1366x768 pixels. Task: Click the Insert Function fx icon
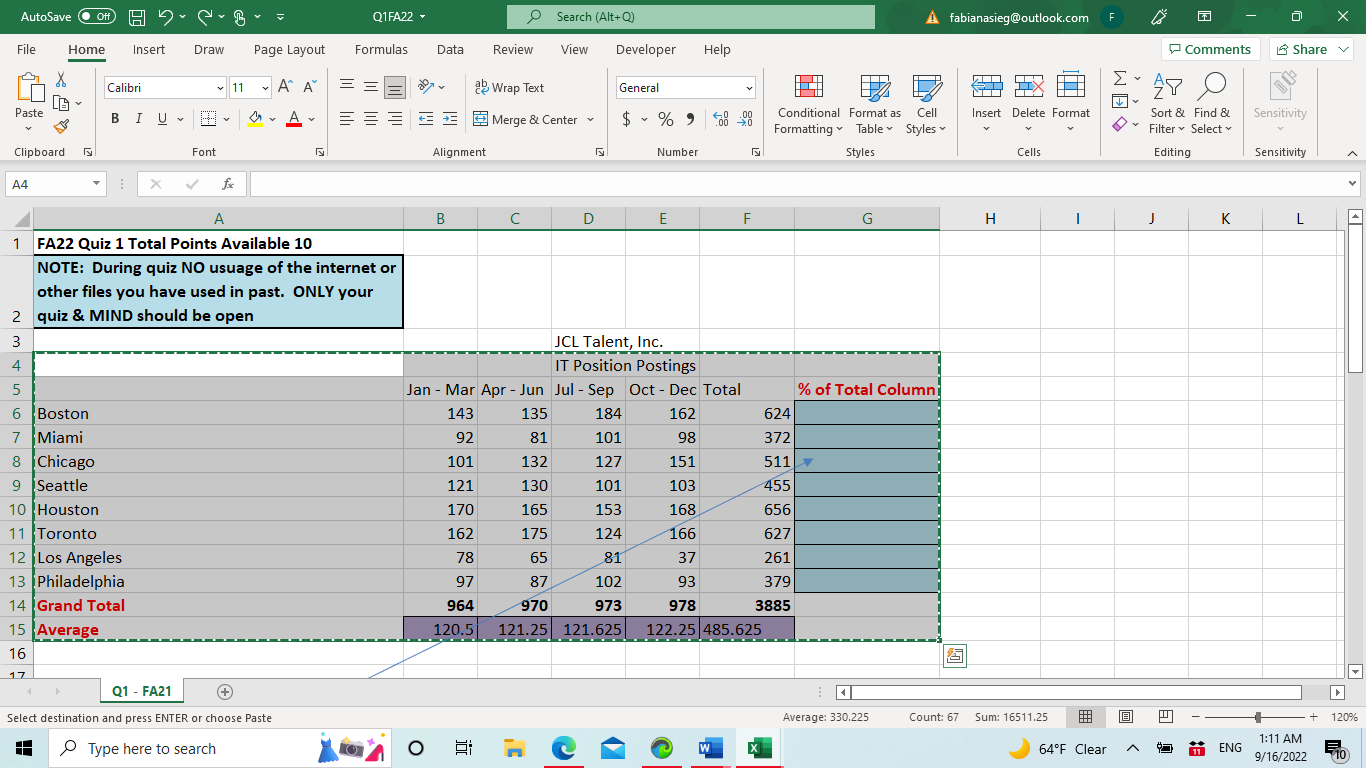228,184
